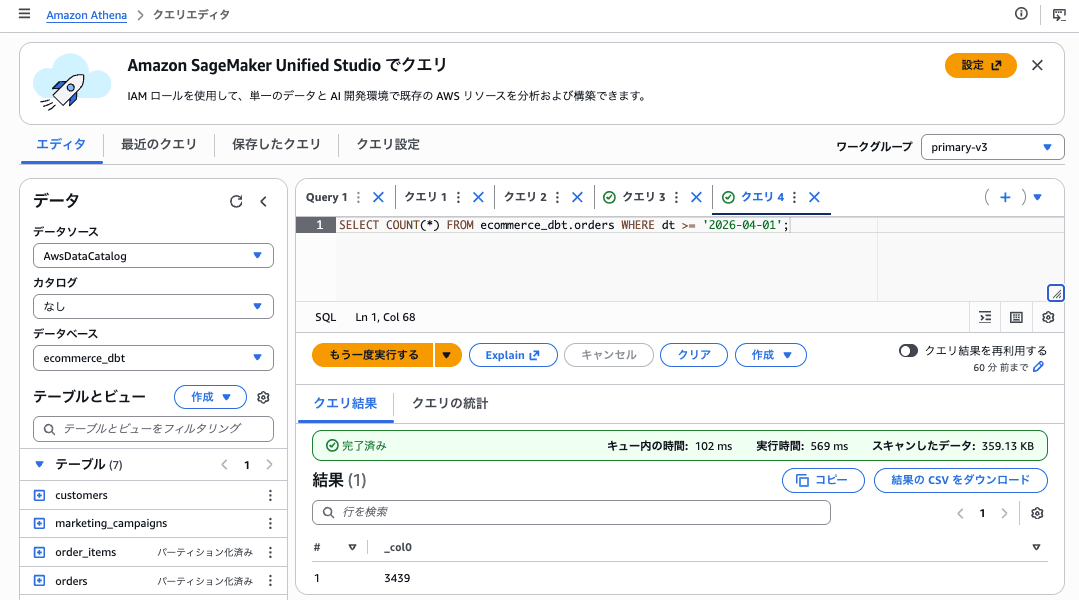The image size is (1079, 600).
Task: Open the 作成 dropdown in tables section
Action: [x=211, y=397]
